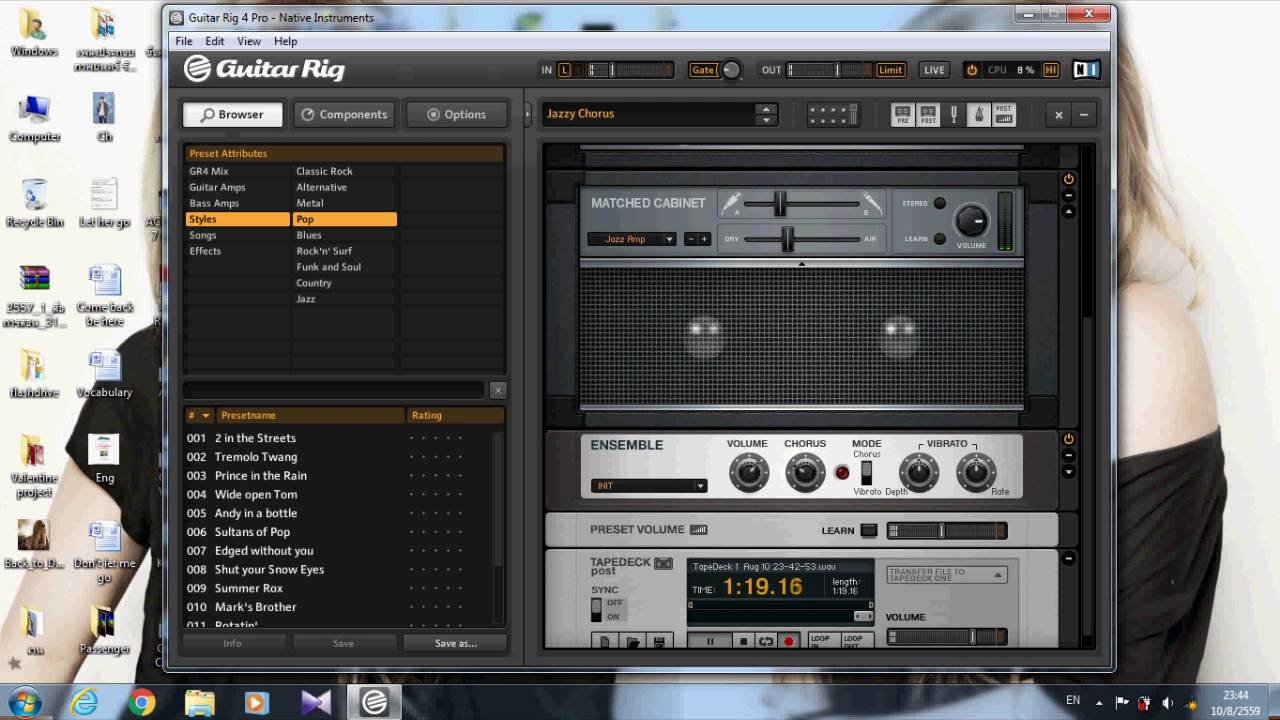Toggle the Tapedeck Pre module icon
This screenshot has height=720, width=1280.
[902, 114]
